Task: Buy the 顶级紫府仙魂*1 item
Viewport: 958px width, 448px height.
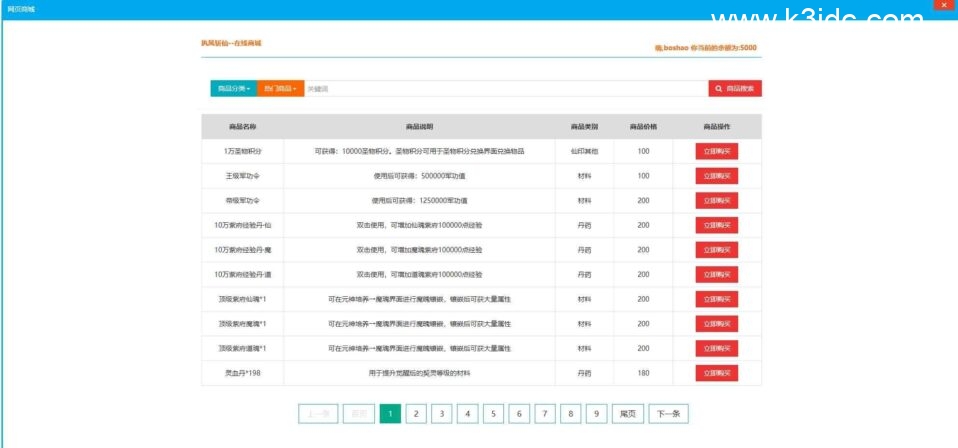Action: pyautogui.click(x=717, y=299)
